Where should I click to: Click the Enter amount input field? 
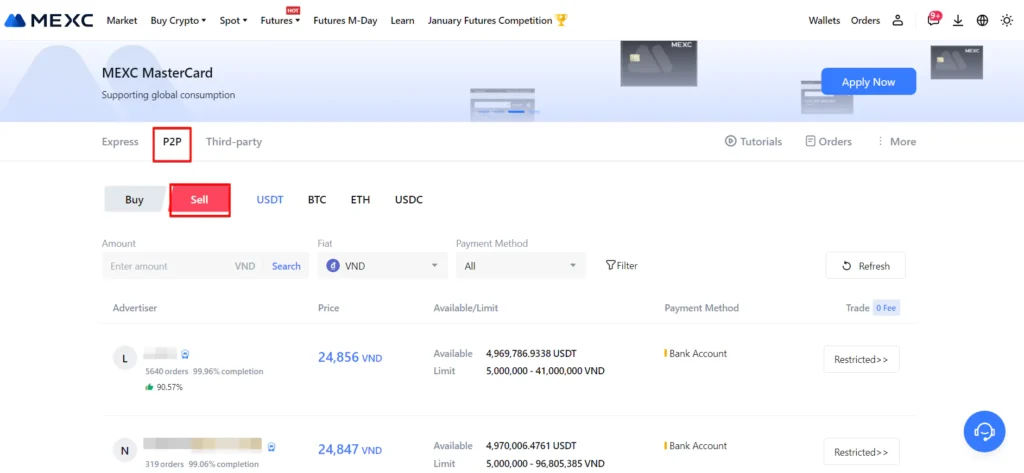coord(165,266)
